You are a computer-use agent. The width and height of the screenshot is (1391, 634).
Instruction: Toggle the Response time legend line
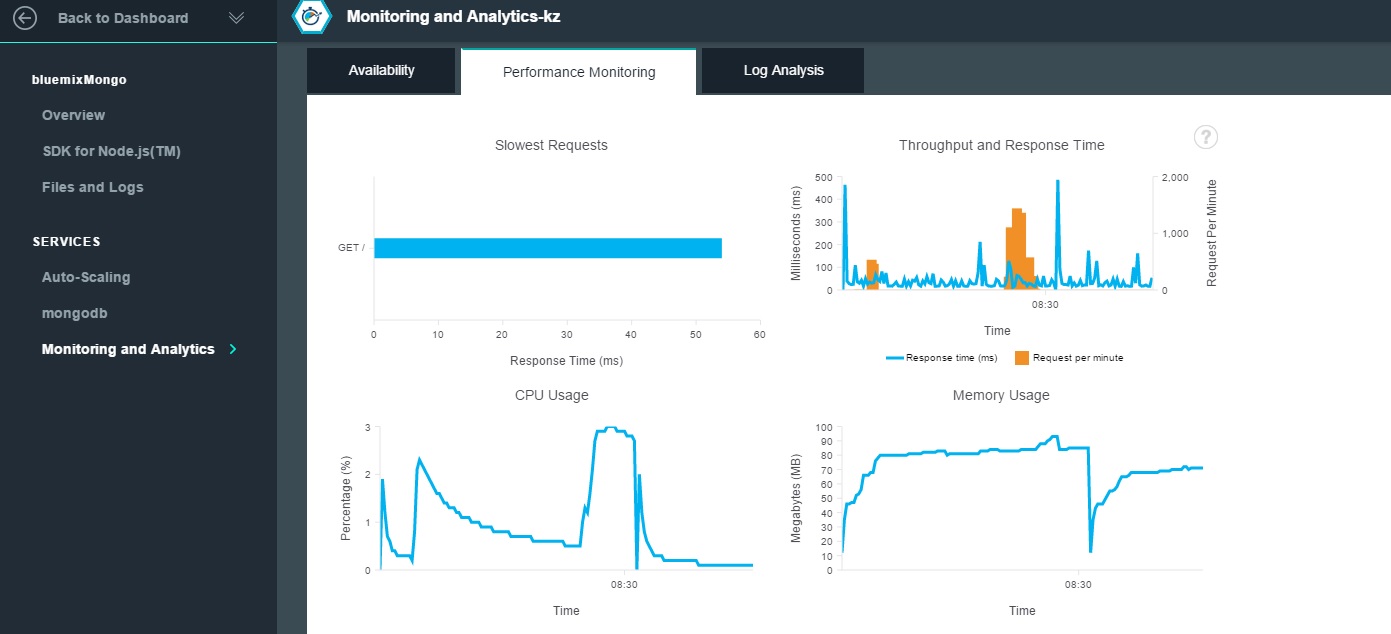pyautogui.click(x=941, y=358)
